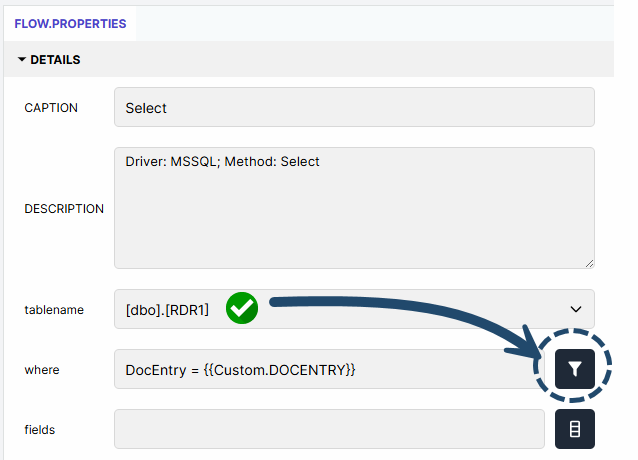Viewport: 638px width, 460px height.
Task: Click the empty fields input box
Action: click(x=329, y=429)
